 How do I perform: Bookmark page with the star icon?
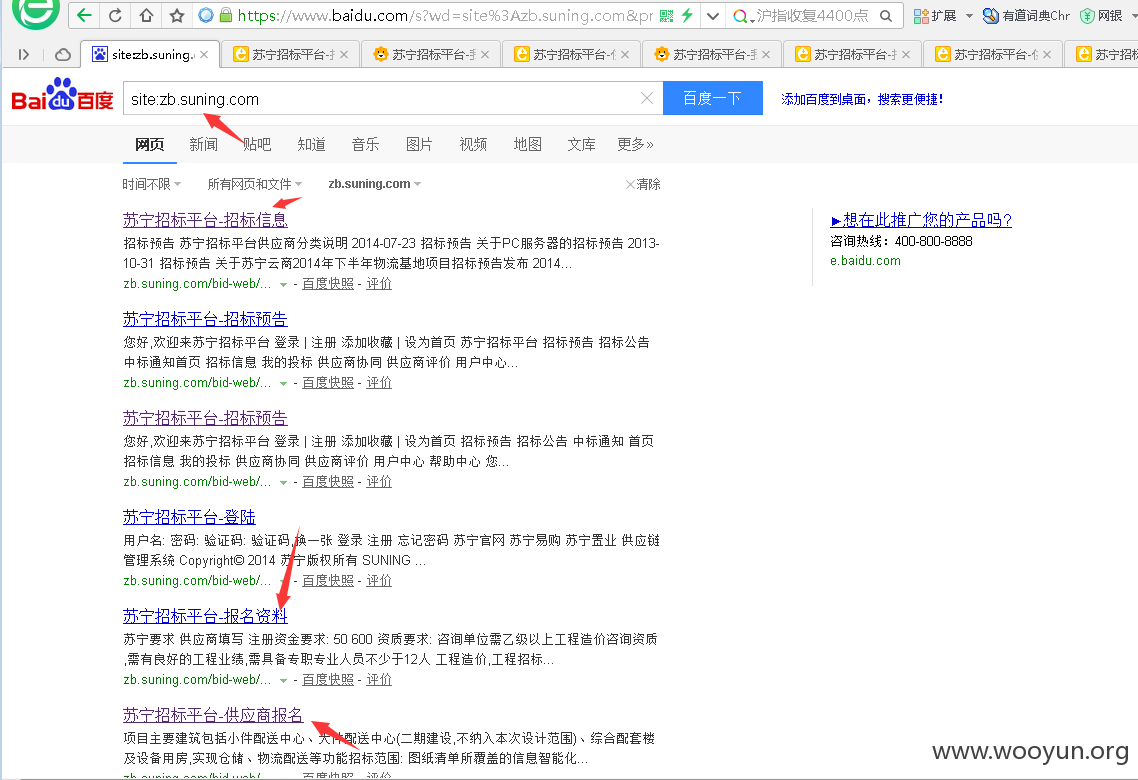tap(176, 15)
